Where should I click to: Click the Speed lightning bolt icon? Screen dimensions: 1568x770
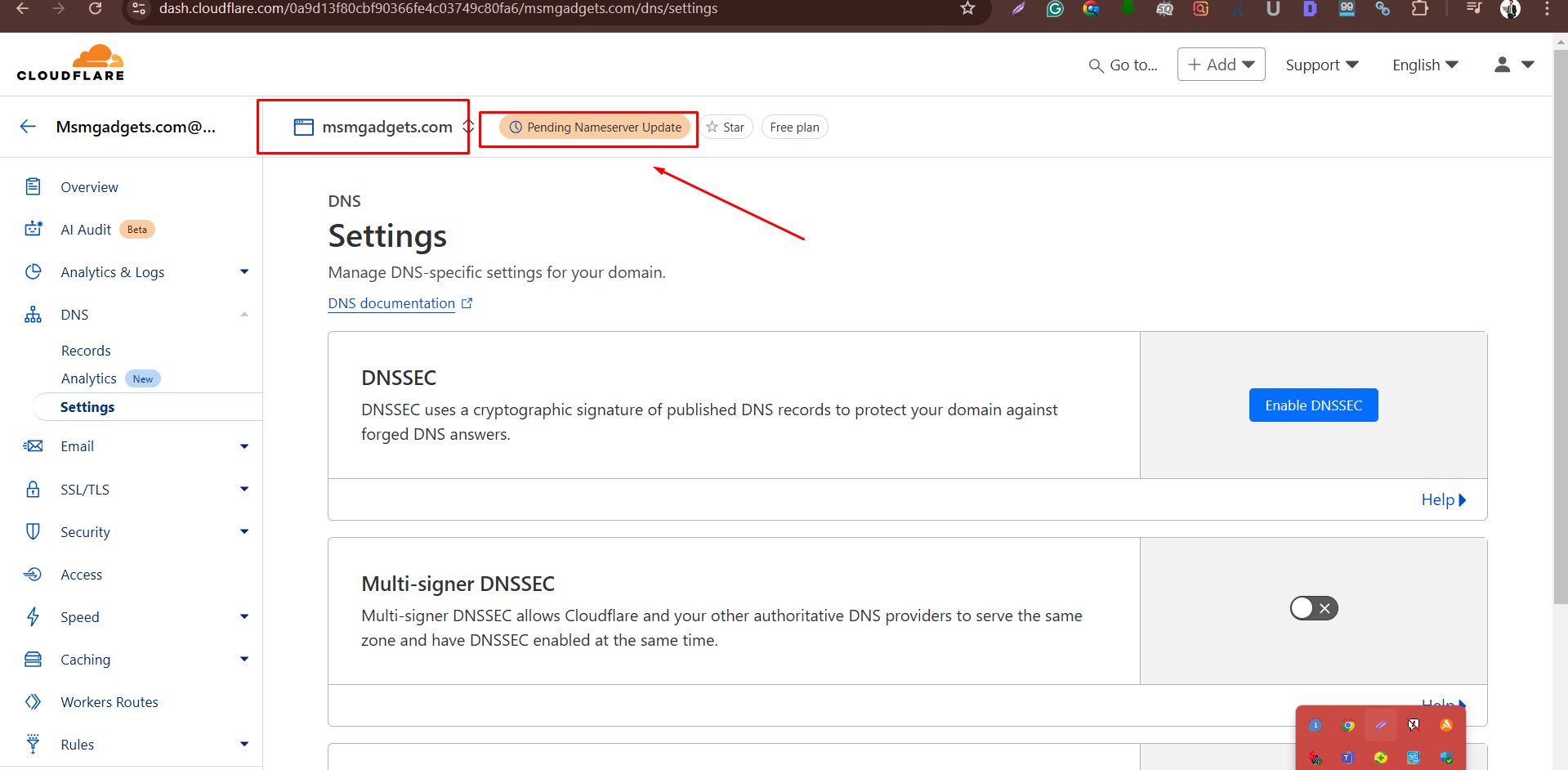pos(33,616)
